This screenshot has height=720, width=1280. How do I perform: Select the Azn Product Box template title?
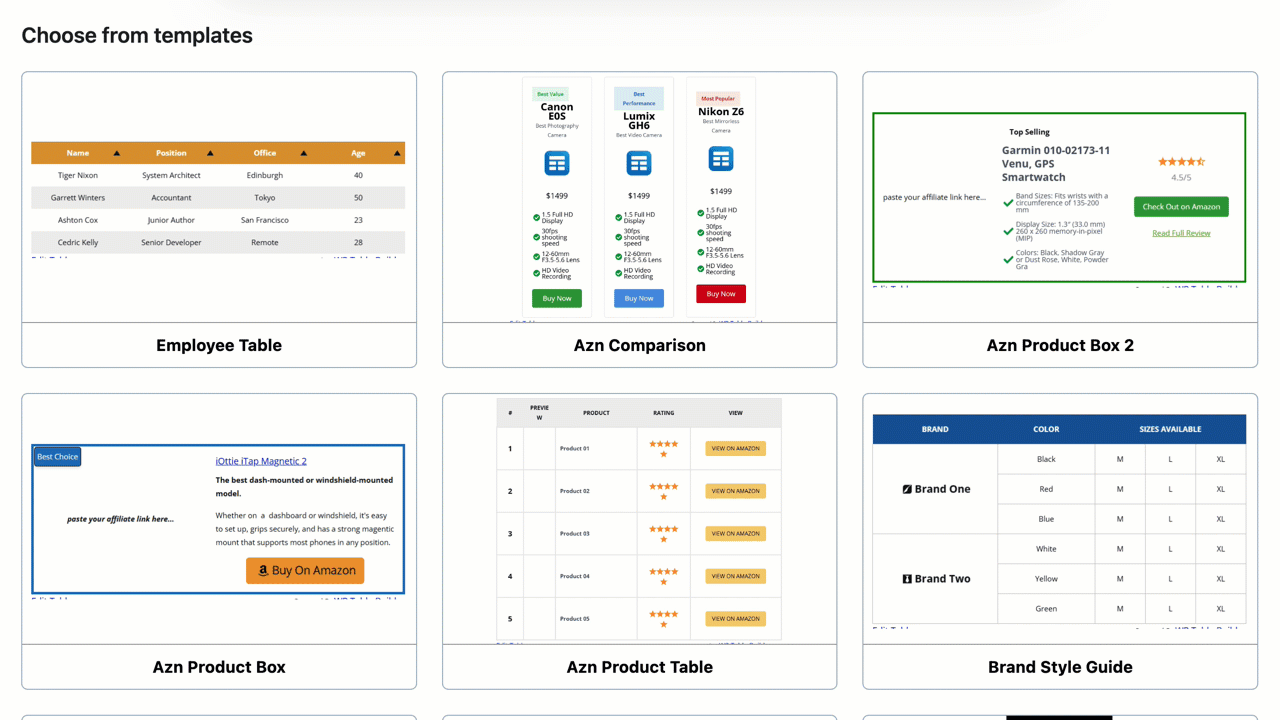pyautogui.click(x=219, y=667)
